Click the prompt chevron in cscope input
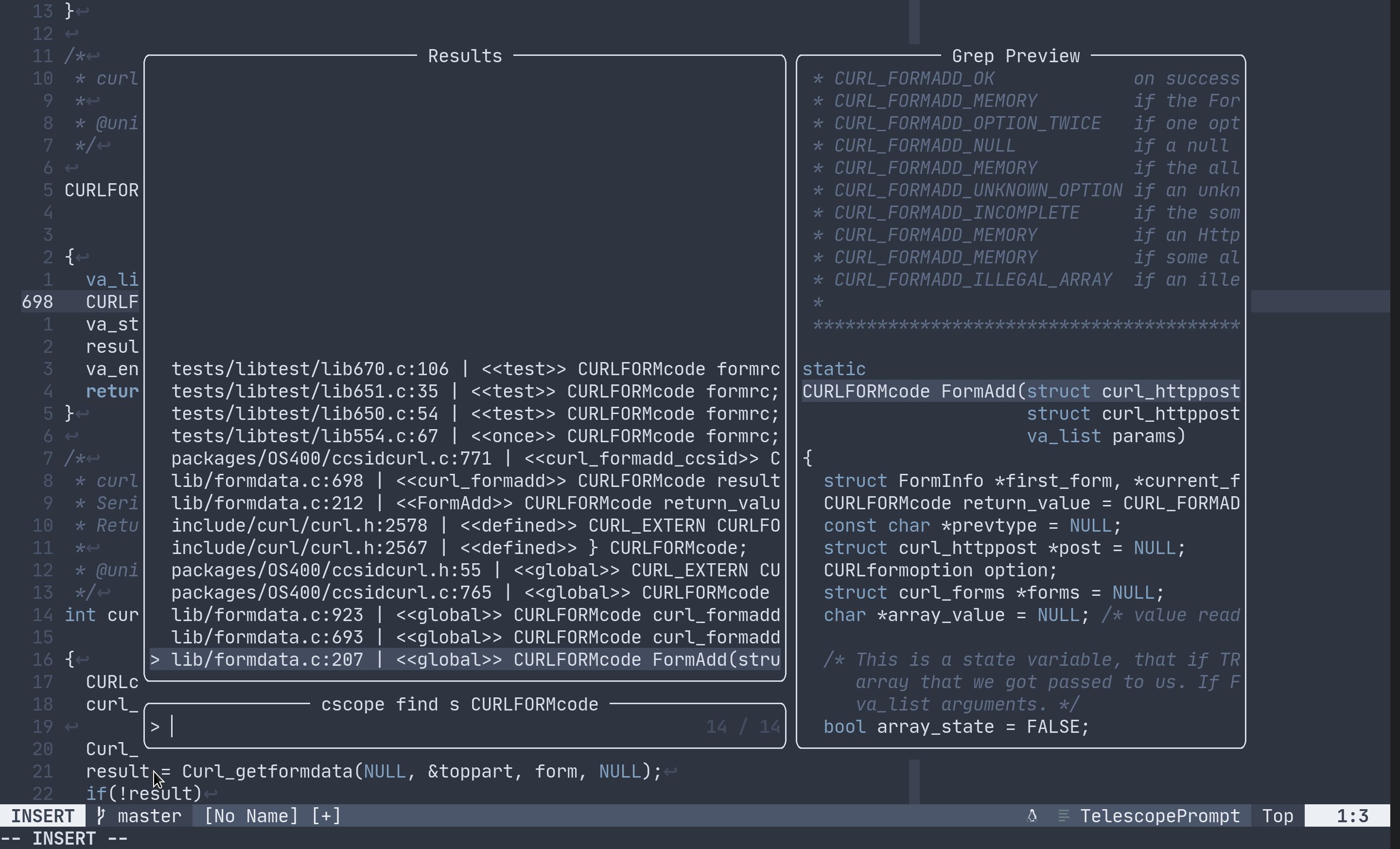This screenshot has width=1400, height=849. pos(155,727)
